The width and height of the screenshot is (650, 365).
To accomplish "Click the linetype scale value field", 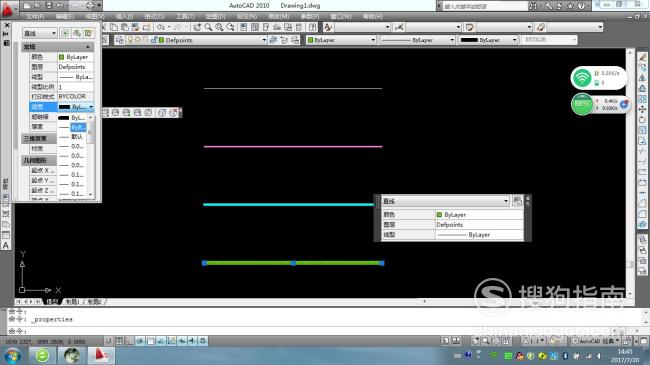I will click(75, 87).
